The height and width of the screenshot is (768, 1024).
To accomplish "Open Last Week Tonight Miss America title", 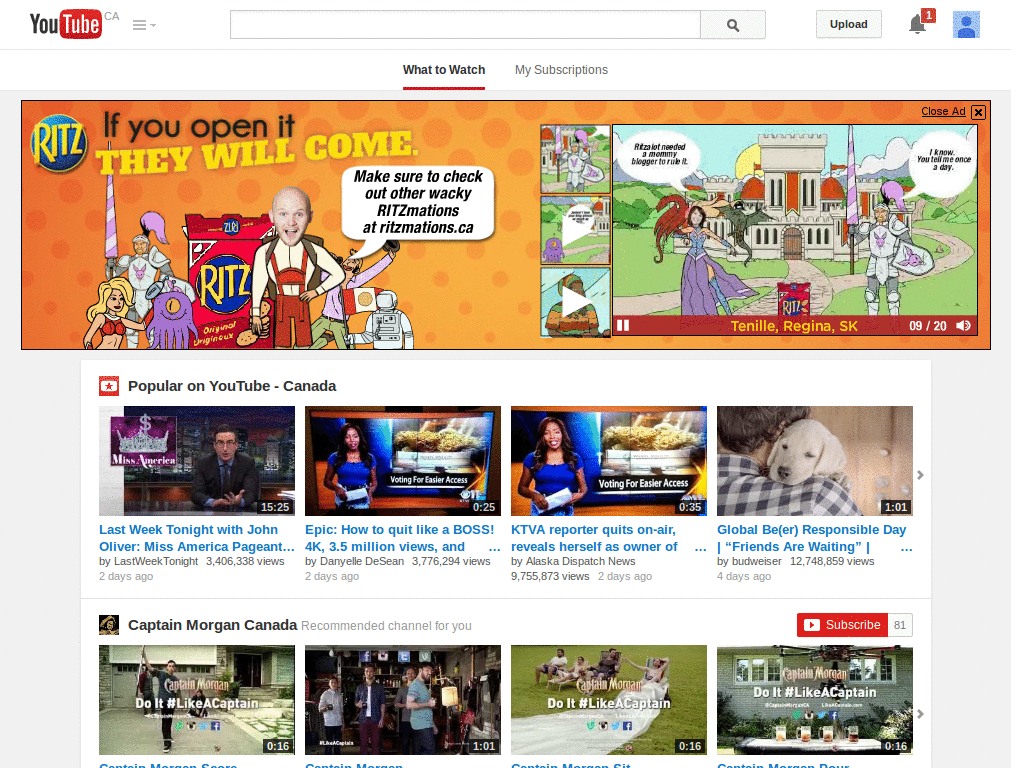I will pyautogui.click(x=197, y=538).
